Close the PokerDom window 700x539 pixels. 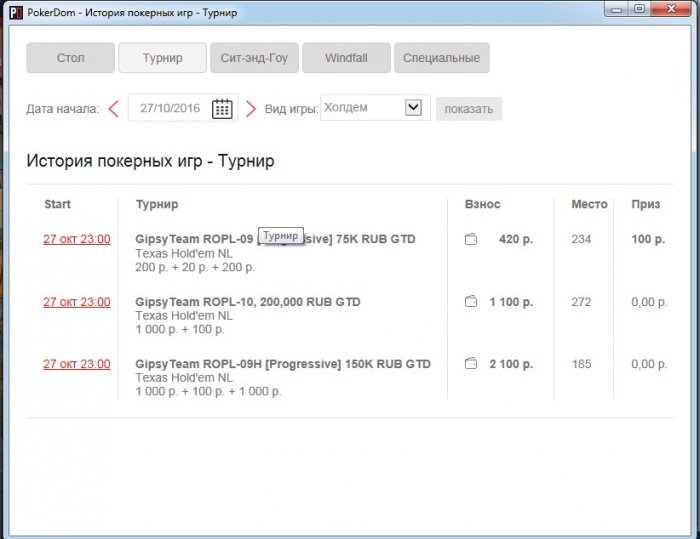[671, 8]
